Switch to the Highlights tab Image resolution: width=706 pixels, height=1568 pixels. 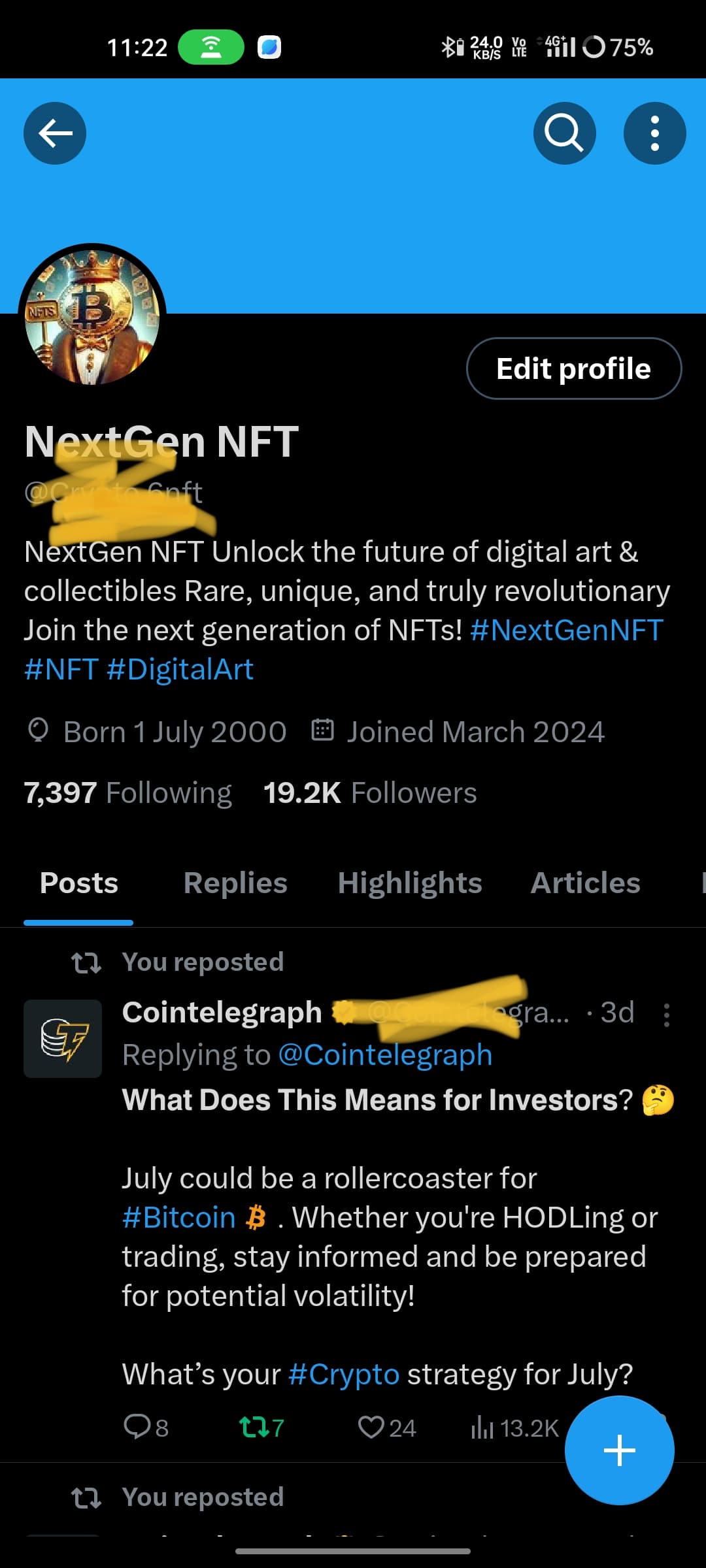410,883
